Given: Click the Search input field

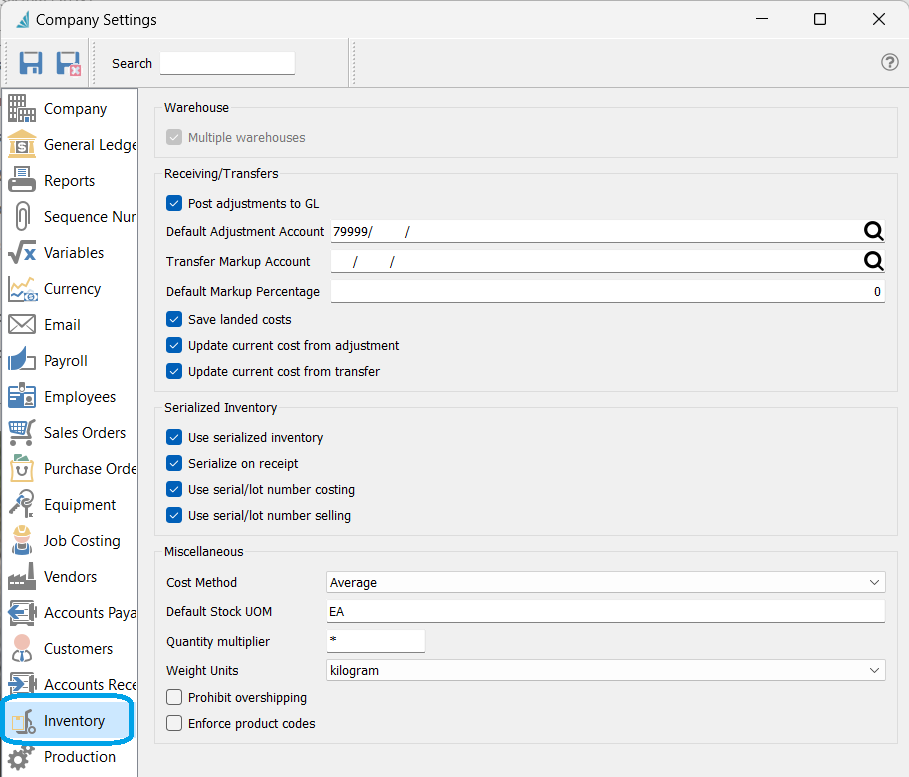Looking at the screenshot, I should [x=227, y=63].
